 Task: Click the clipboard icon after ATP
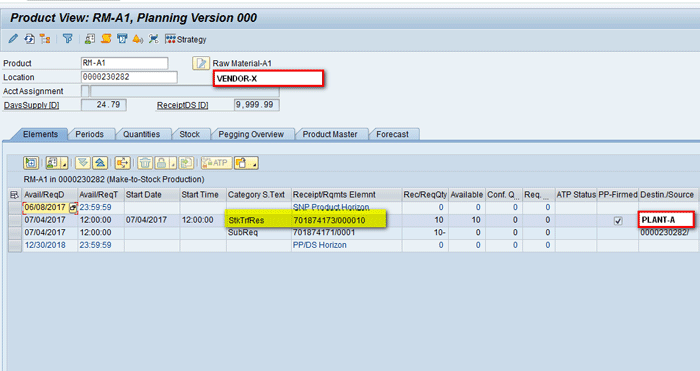pos(241,163)
